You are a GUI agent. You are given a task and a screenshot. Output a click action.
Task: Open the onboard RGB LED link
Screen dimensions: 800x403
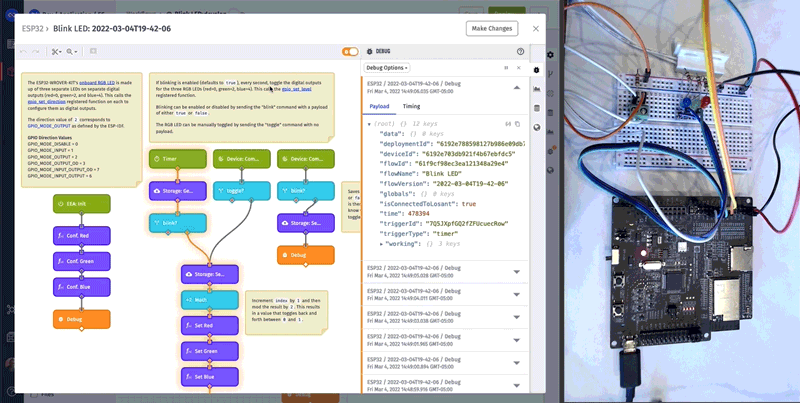click(97, 82)
